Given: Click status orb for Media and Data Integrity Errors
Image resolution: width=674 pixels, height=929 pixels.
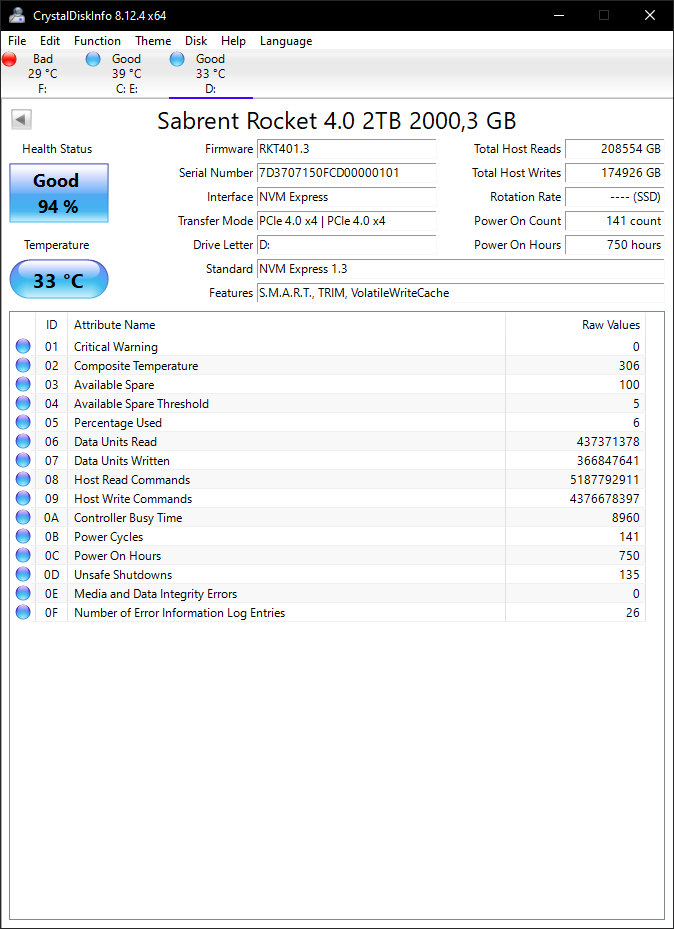Looking at the screenshot, I should tap(23, 593).
